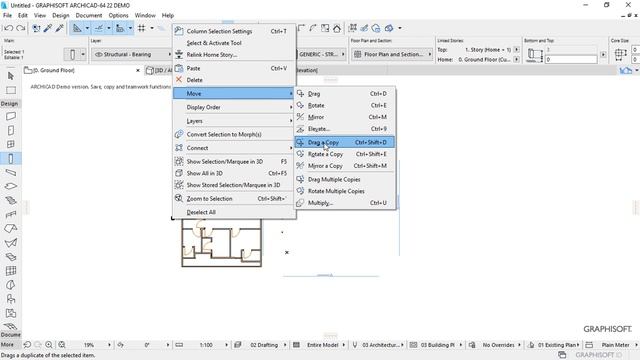Screen dimensions: 640x360
Task: Open the File menu
Action: [7, 16]
